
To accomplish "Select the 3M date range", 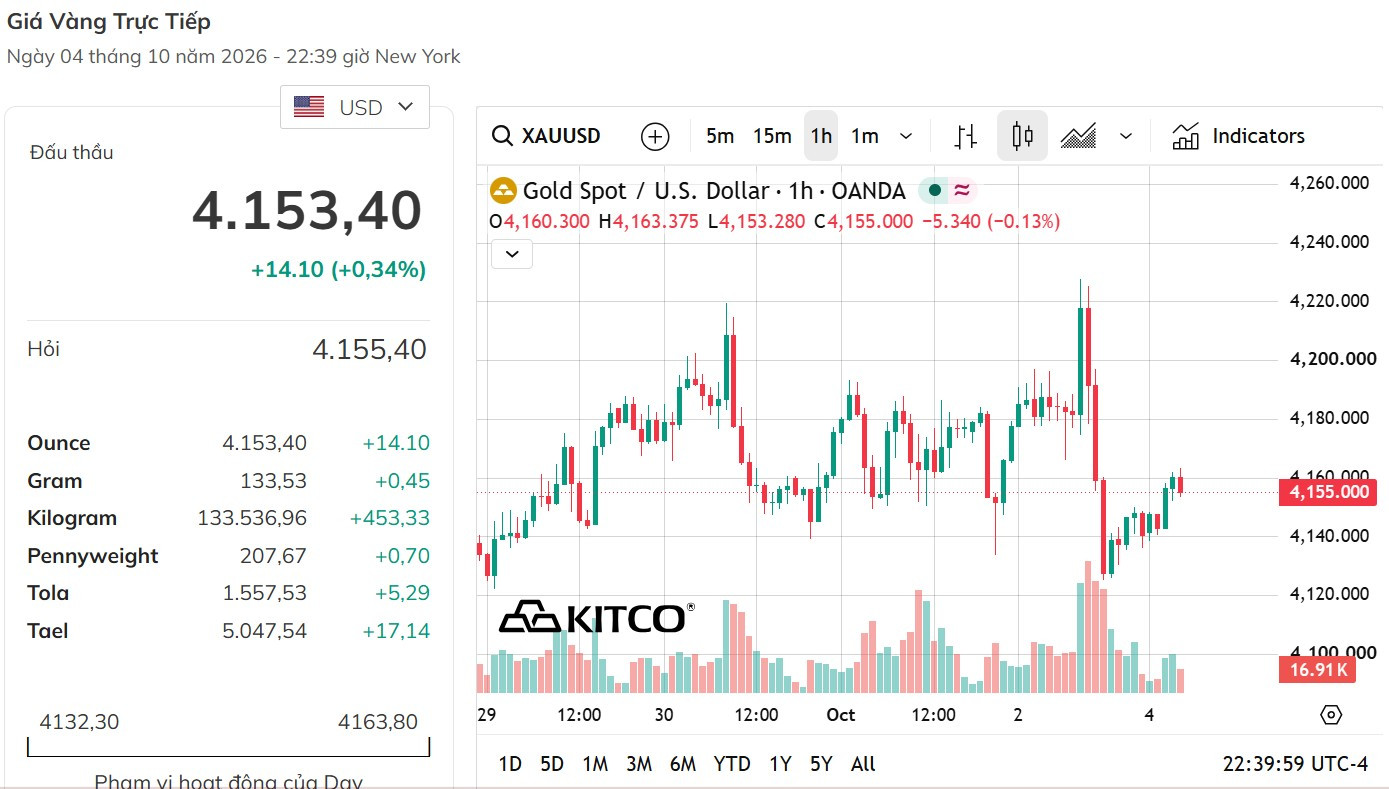I will click(639, 764).
